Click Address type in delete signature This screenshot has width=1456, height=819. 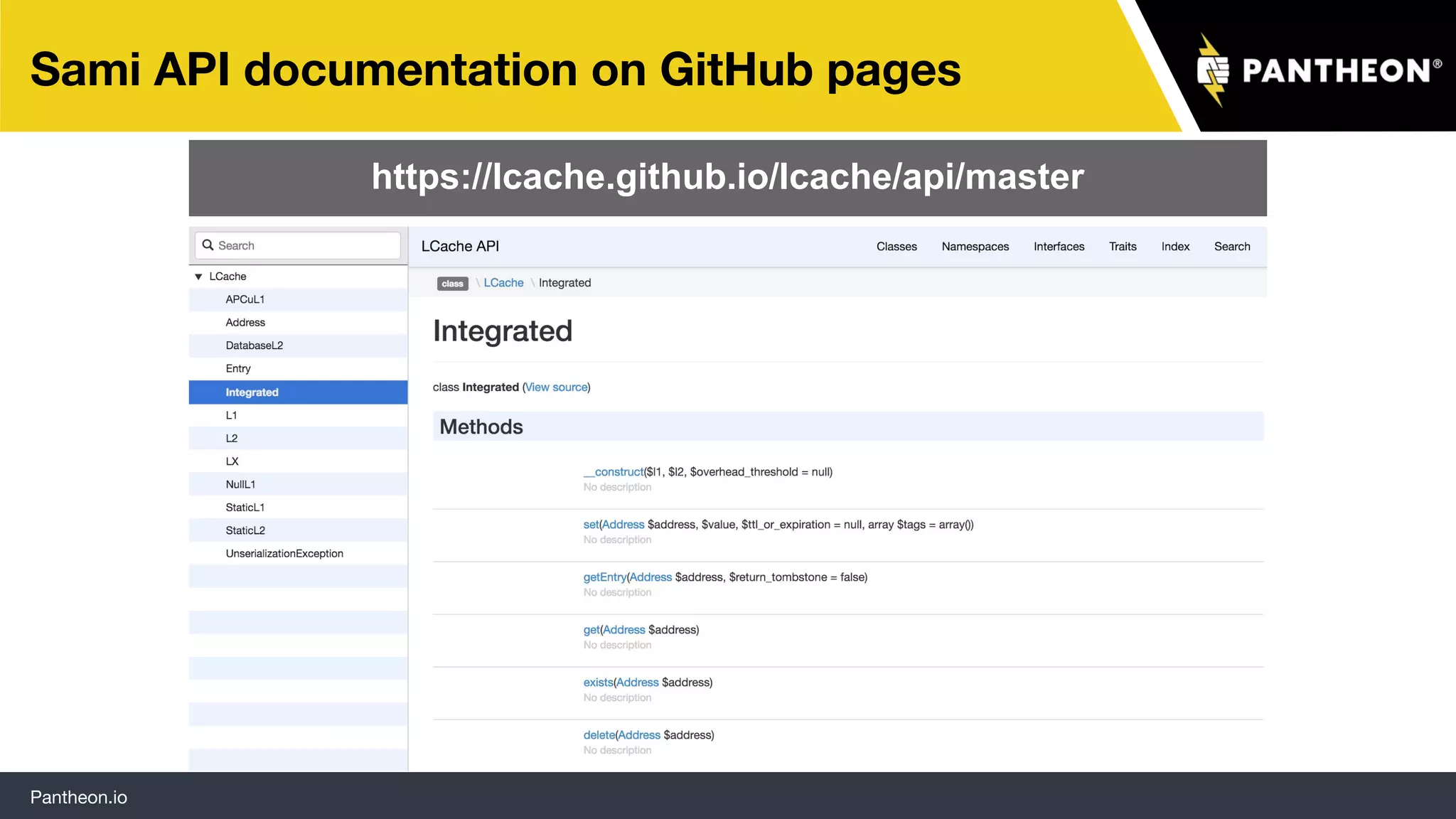(x=639, y=735)
